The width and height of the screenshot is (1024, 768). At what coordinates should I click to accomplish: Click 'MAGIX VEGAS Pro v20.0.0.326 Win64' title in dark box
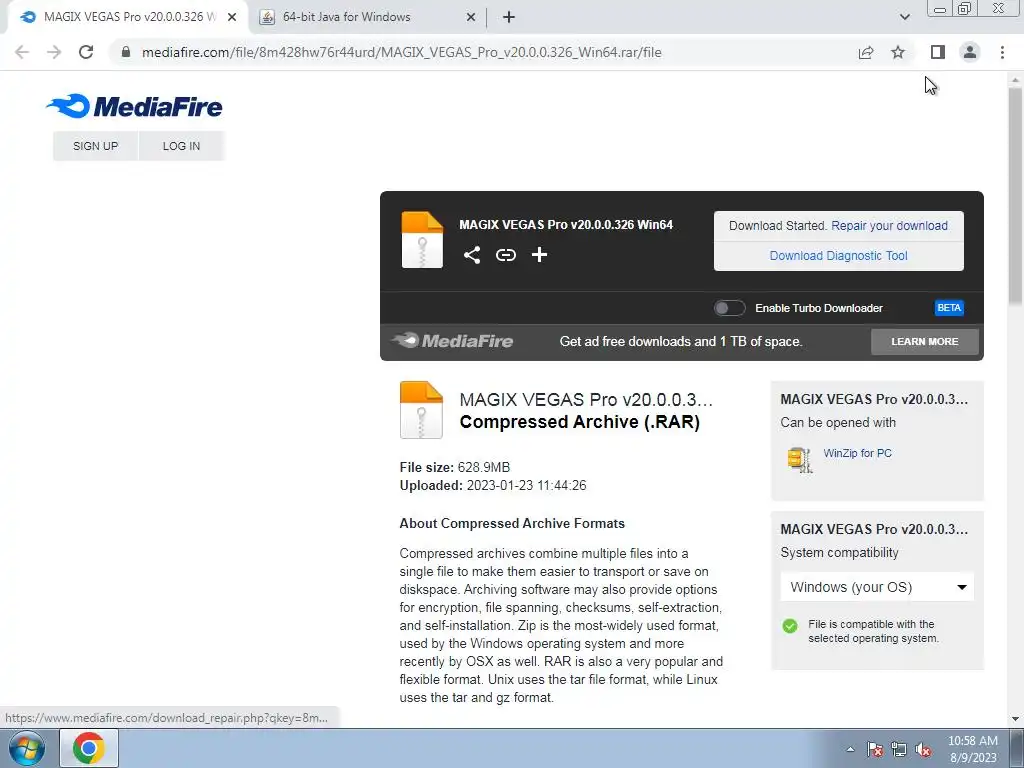click(x=566, y=225)
